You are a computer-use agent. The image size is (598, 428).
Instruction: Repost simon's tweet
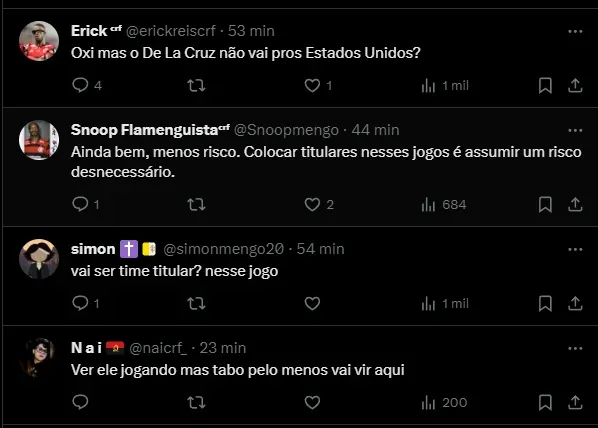[196, 304]
